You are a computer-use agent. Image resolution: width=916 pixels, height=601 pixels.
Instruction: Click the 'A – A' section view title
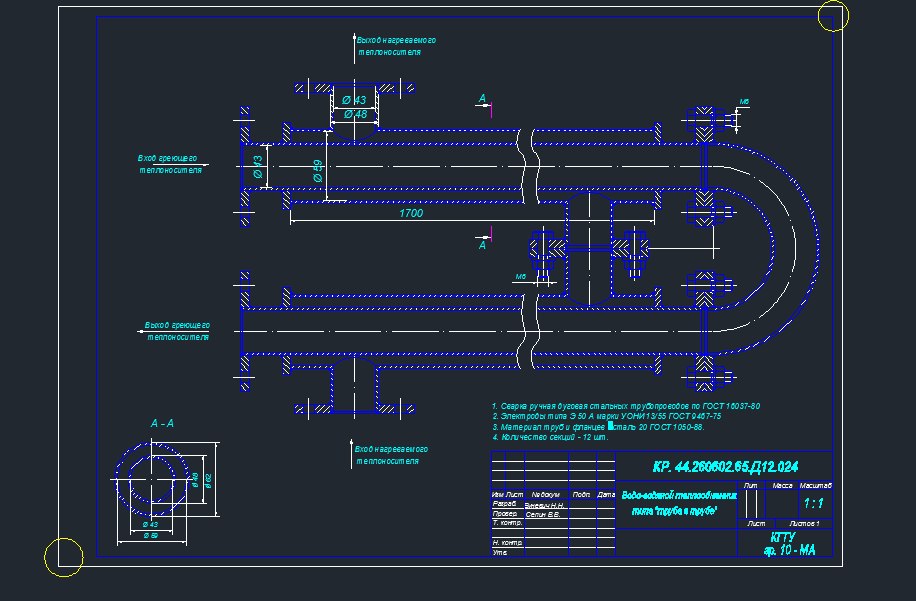(x=162, y=423)
